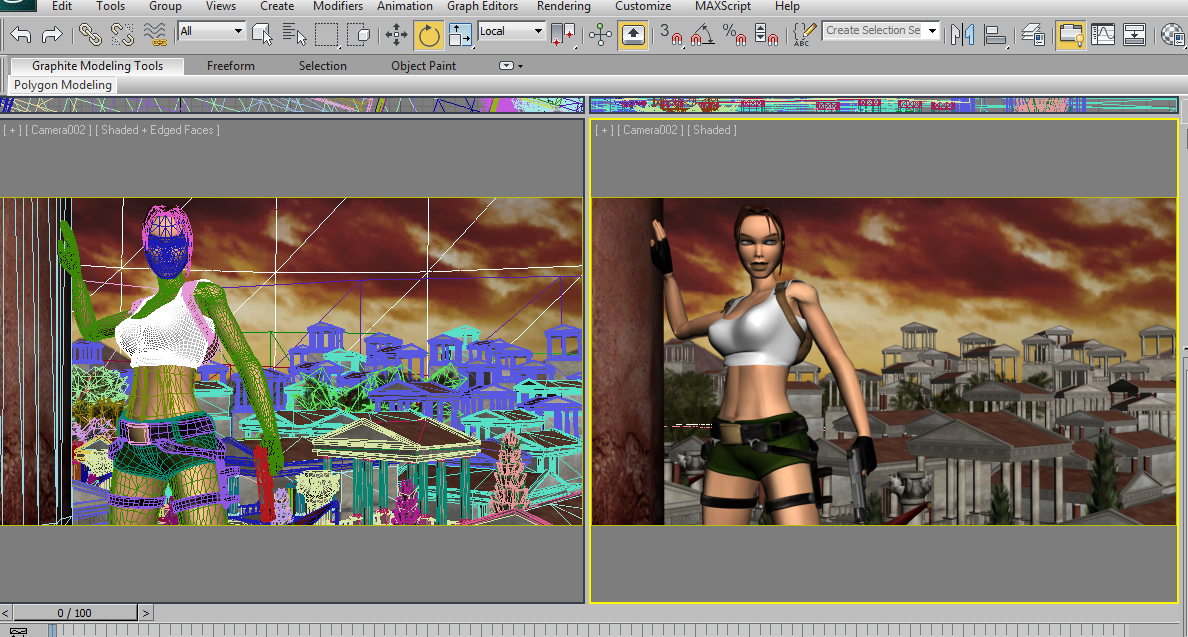Expand the Local reference coordinate dropdown

[511, 31]
